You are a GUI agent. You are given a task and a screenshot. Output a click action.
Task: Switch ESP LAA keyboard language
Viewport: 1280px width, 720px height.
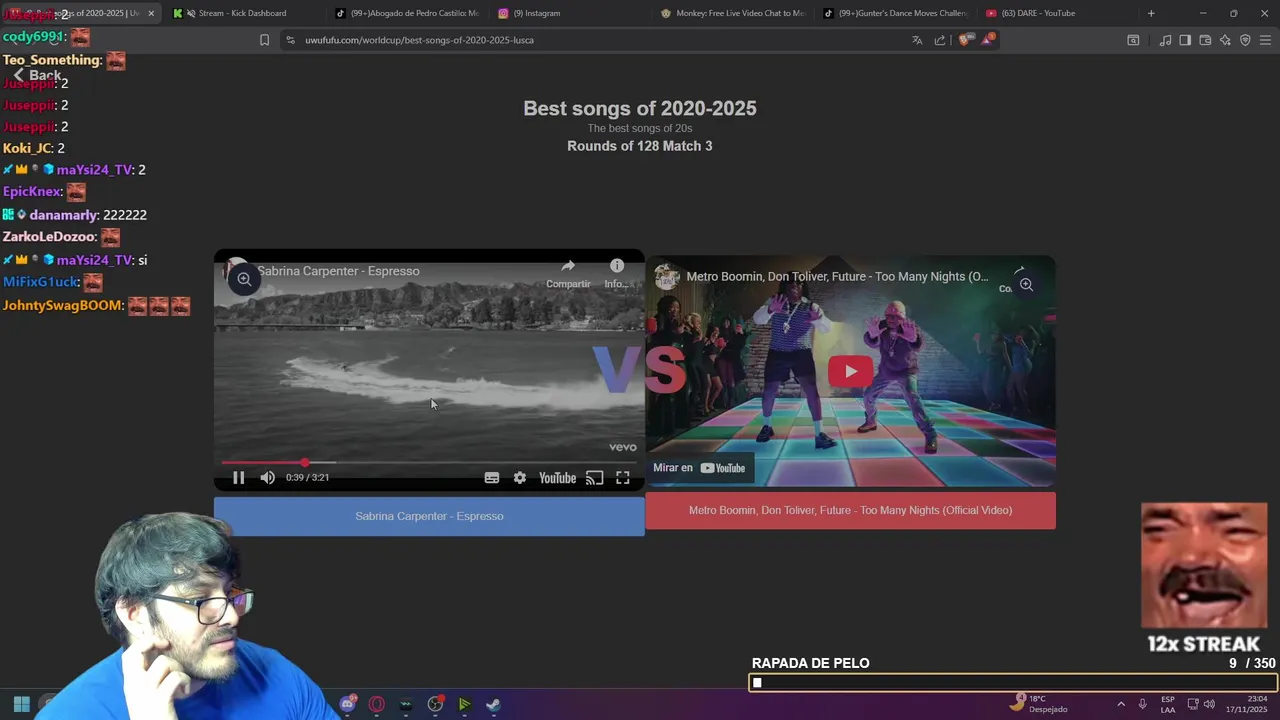tap(1168, 704)
